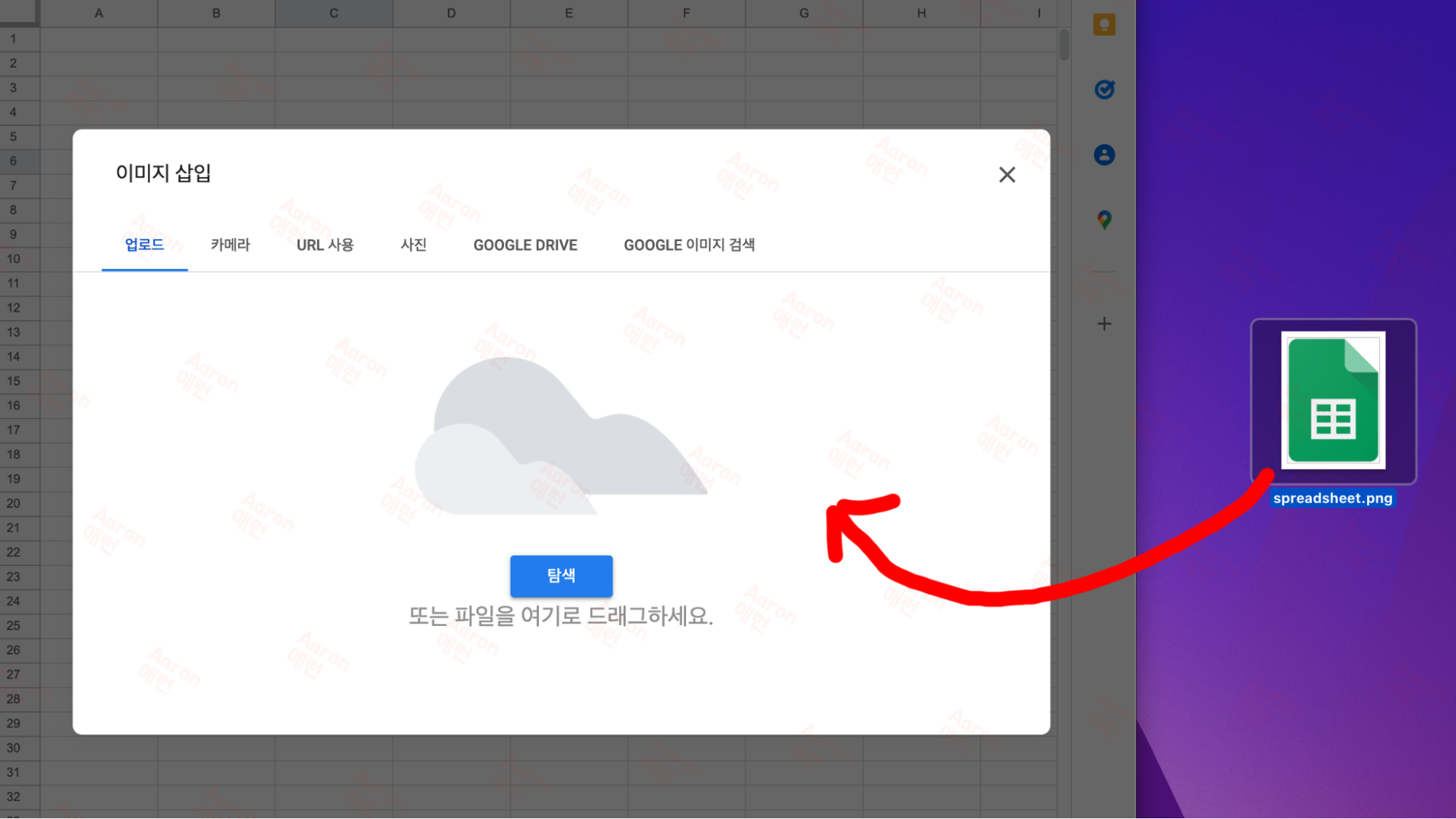
Task: Click the plus icon to get add-ons
Action: point(1104,324)
